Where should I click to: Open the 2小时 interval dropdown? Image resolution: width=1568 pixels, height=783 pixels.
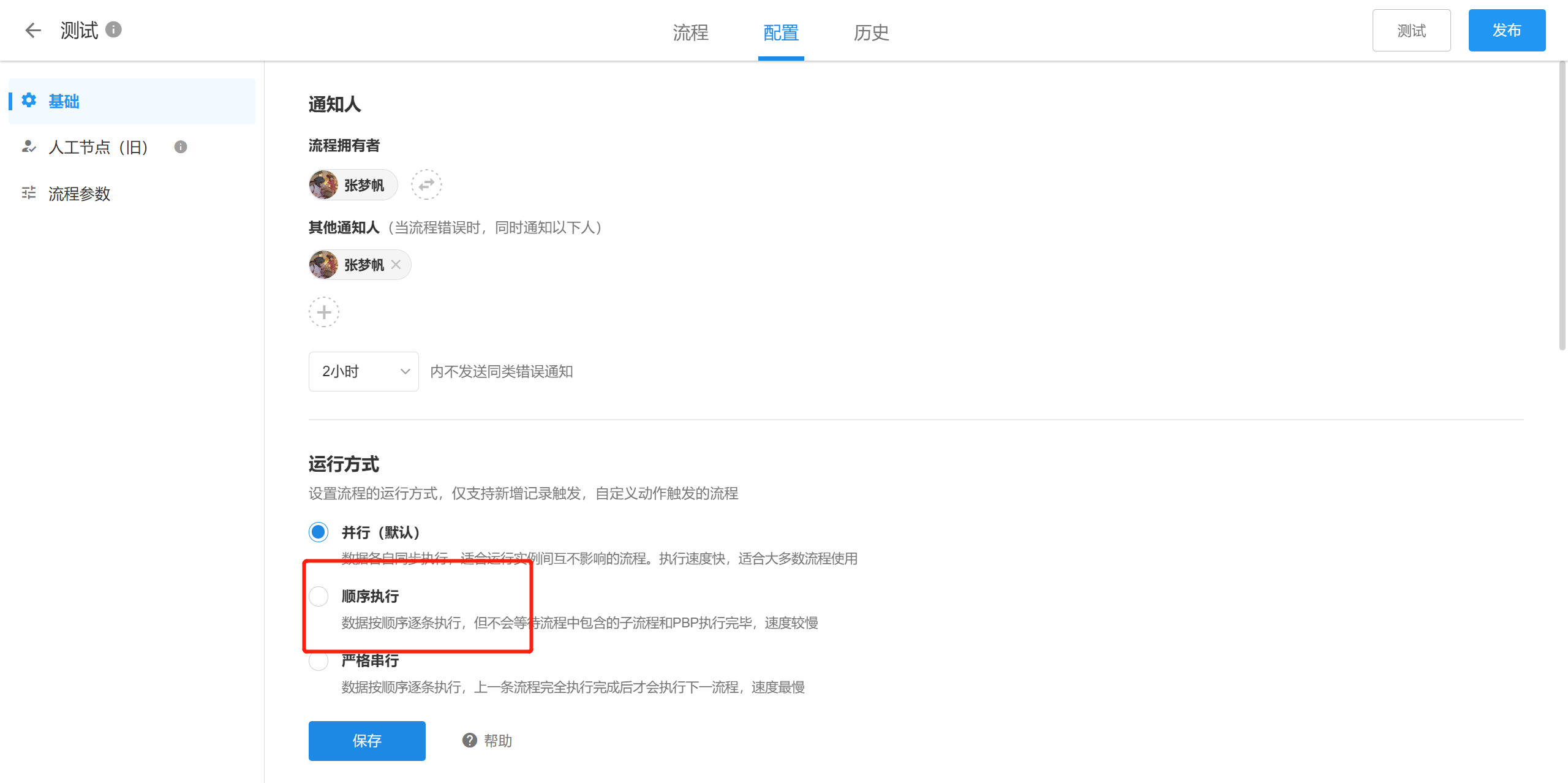[364, 371]
